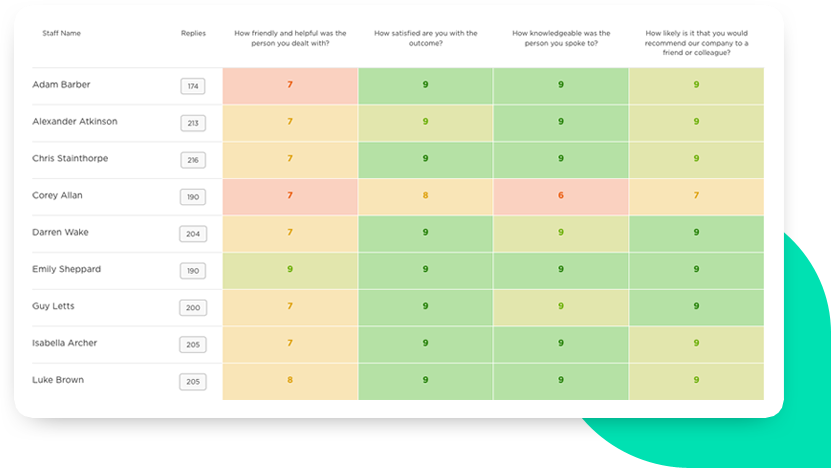Click the Staff Name column header
This screenshot has width=831, height=468.
62,33
